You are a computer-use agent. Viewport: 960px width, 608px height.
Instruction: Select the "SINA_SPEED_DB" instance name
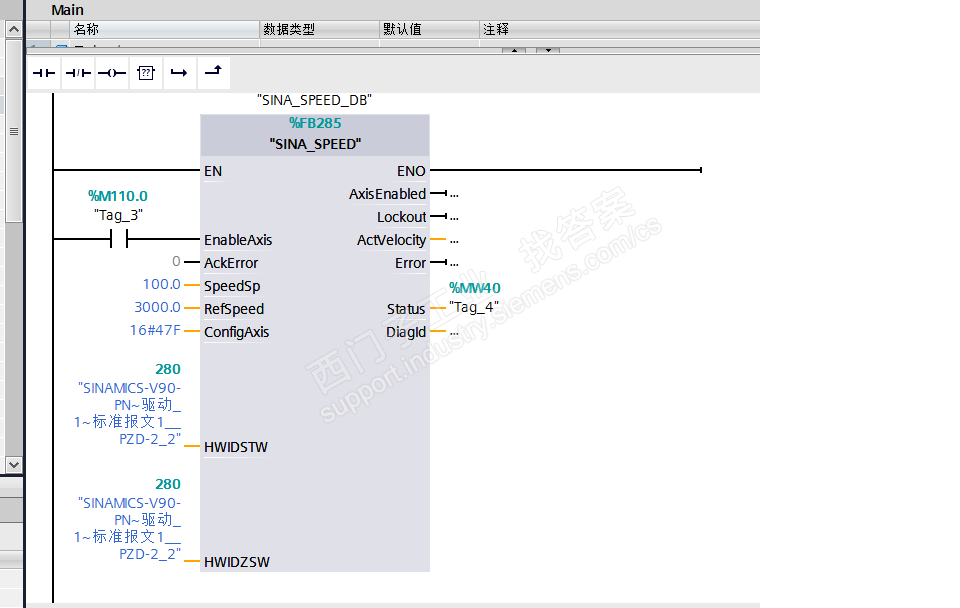315,100
